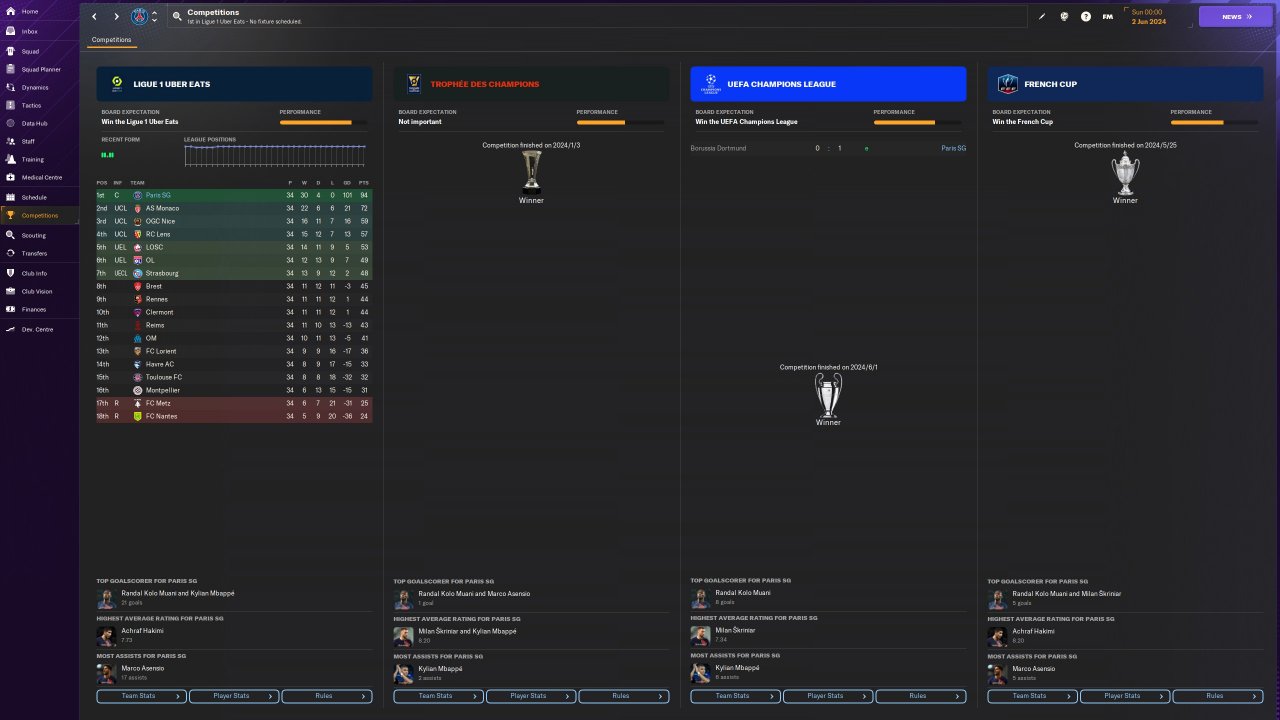Open Player Stats under Ligue 1 Uber Eats

234,696
